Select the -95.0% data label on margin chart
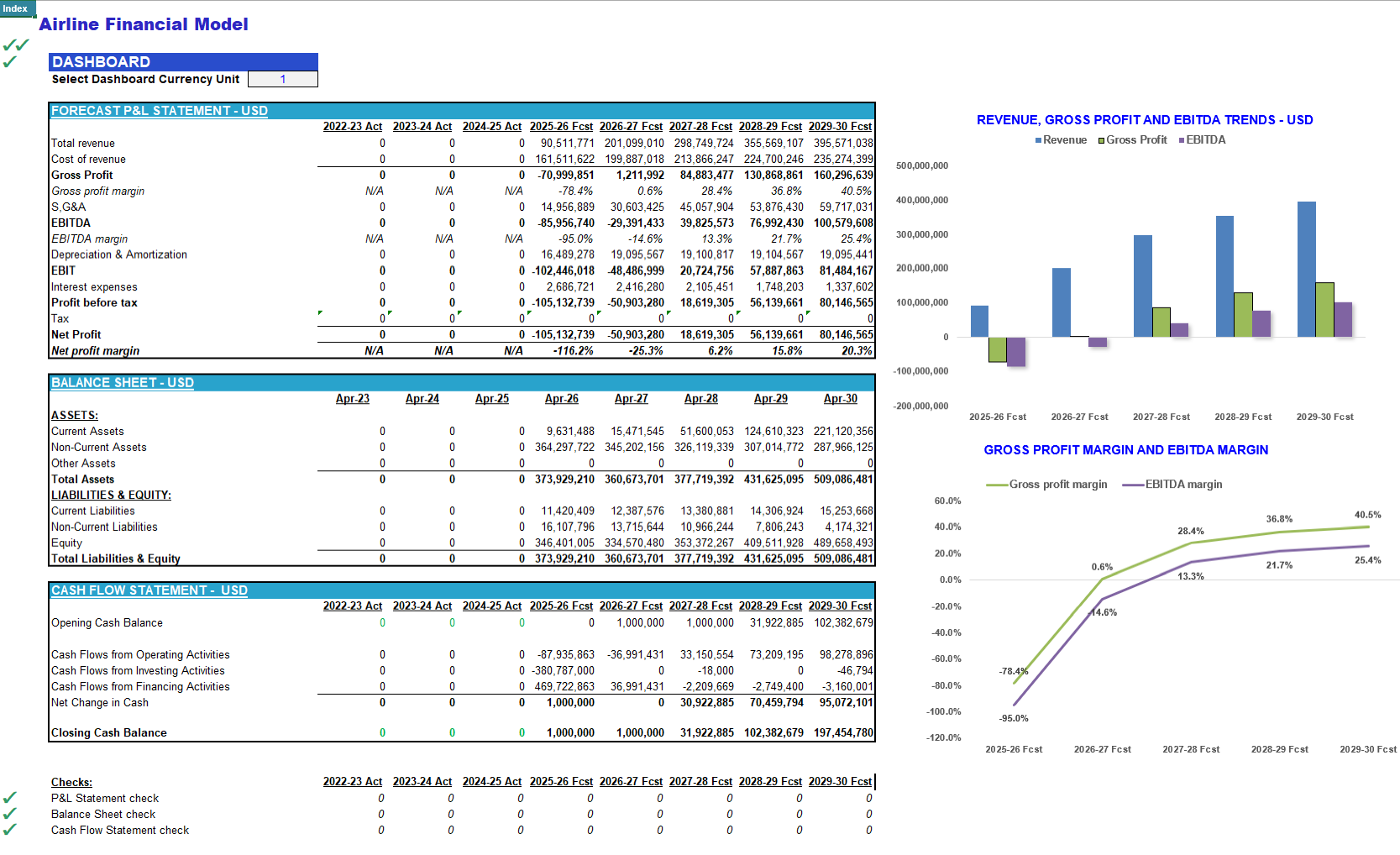Viewport: 1400px width, 855px height. (x=1014, y=718)
